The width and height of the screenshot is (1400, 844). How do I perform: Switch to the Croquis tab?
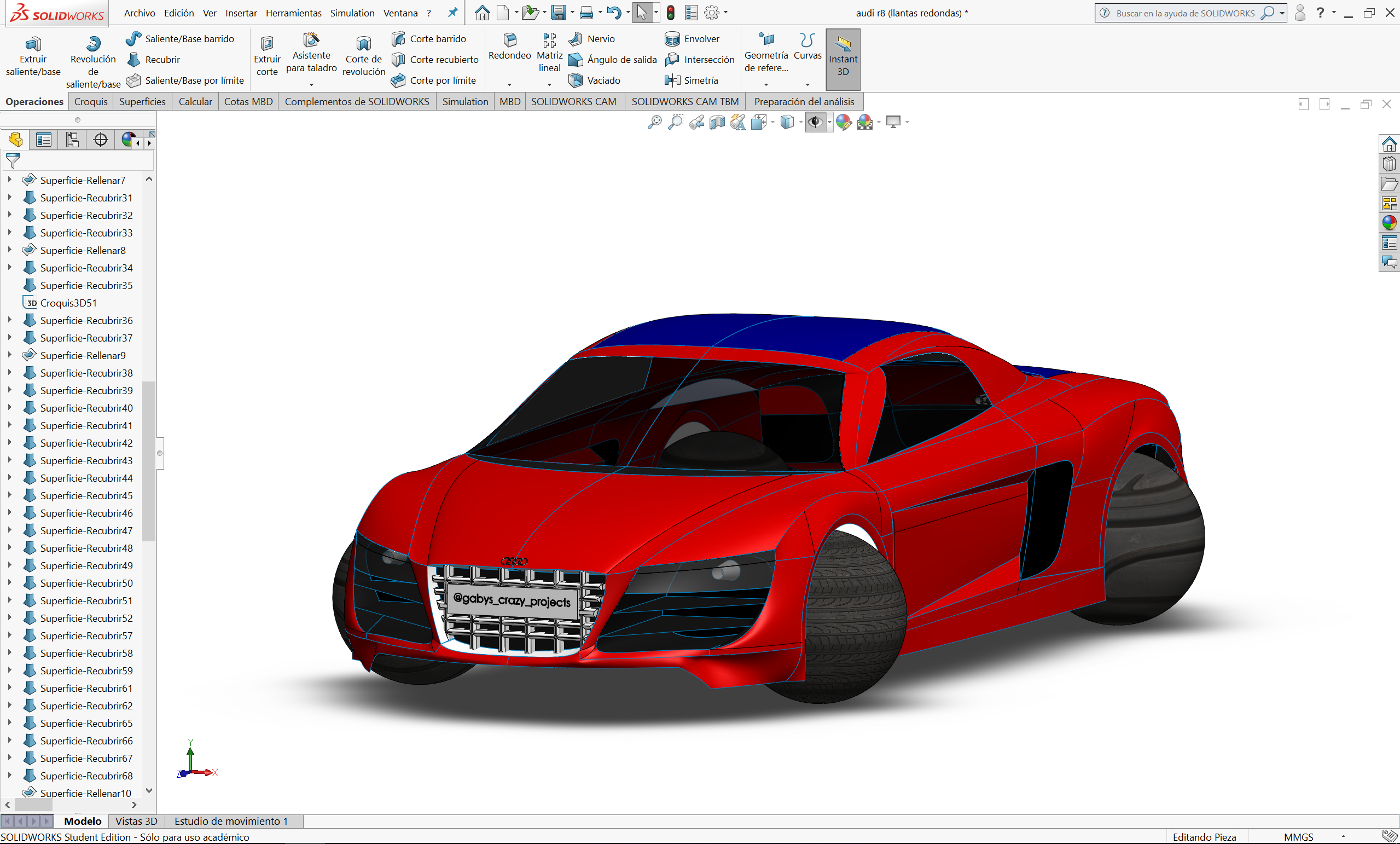coord(91,102)
